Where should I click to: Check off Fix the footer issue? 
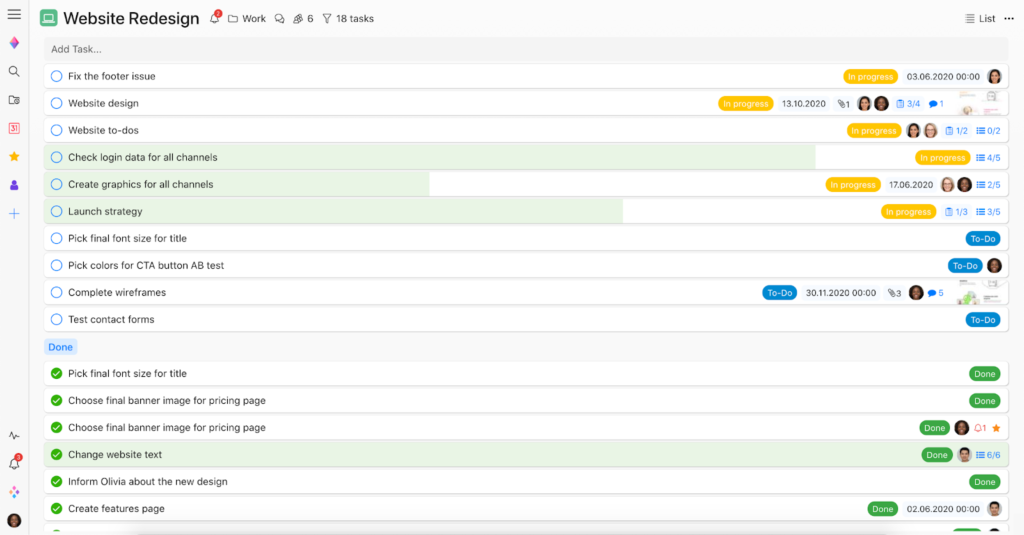point(56,76)
